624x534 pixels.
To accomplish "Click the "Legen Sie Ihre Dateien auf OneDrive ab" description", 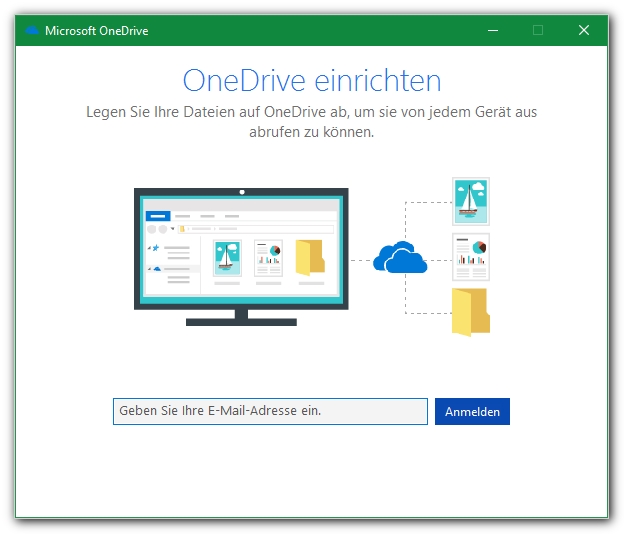I will coord(312,122).
